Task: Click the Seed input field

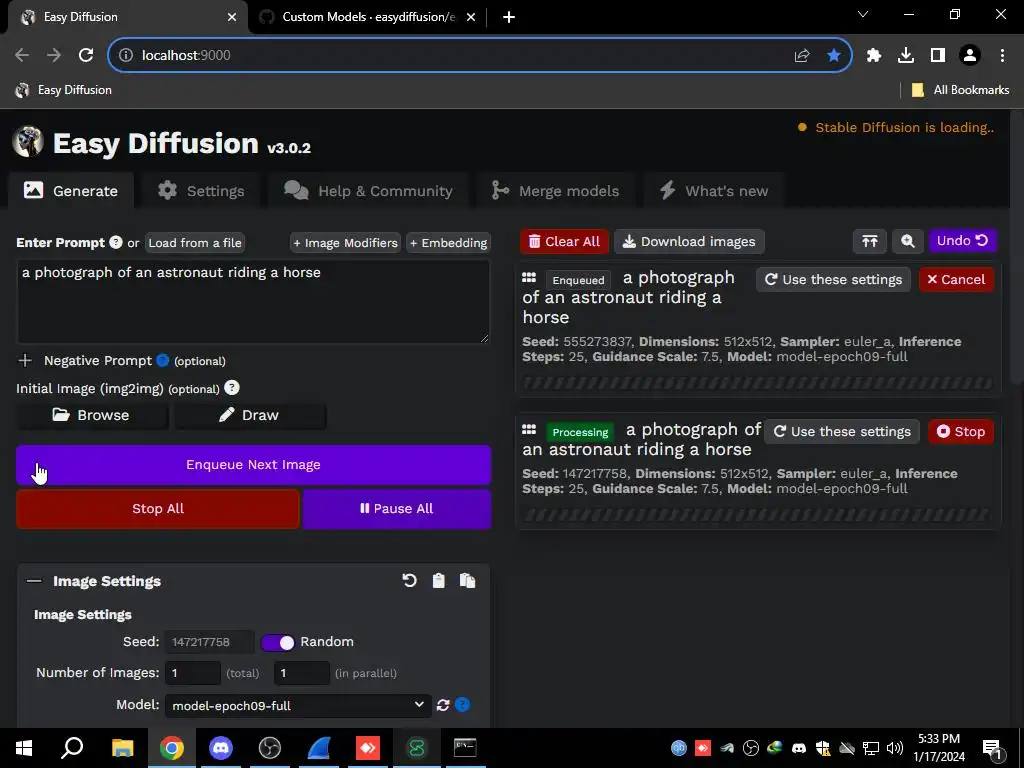Action: (x=209, y=642)
